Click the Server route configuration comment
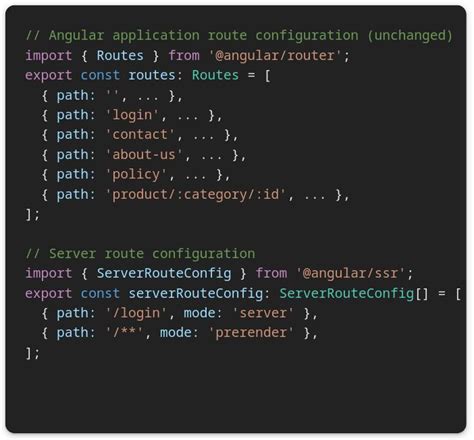The width and height of the screenshot is (474, 440). (140, 254)
